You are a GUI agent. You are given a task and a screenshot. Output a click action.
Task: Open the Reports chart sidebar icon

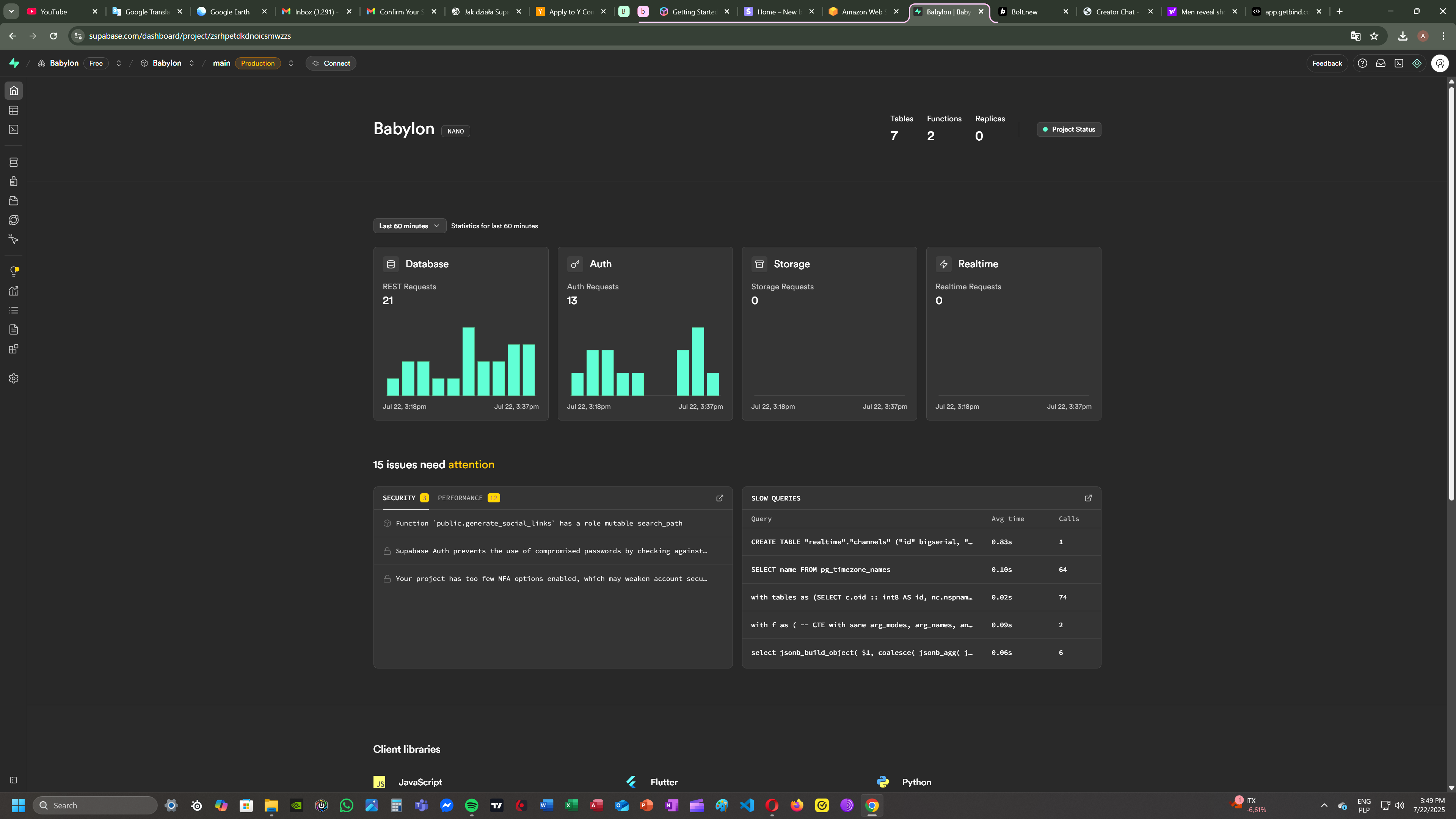click(14, 291)
